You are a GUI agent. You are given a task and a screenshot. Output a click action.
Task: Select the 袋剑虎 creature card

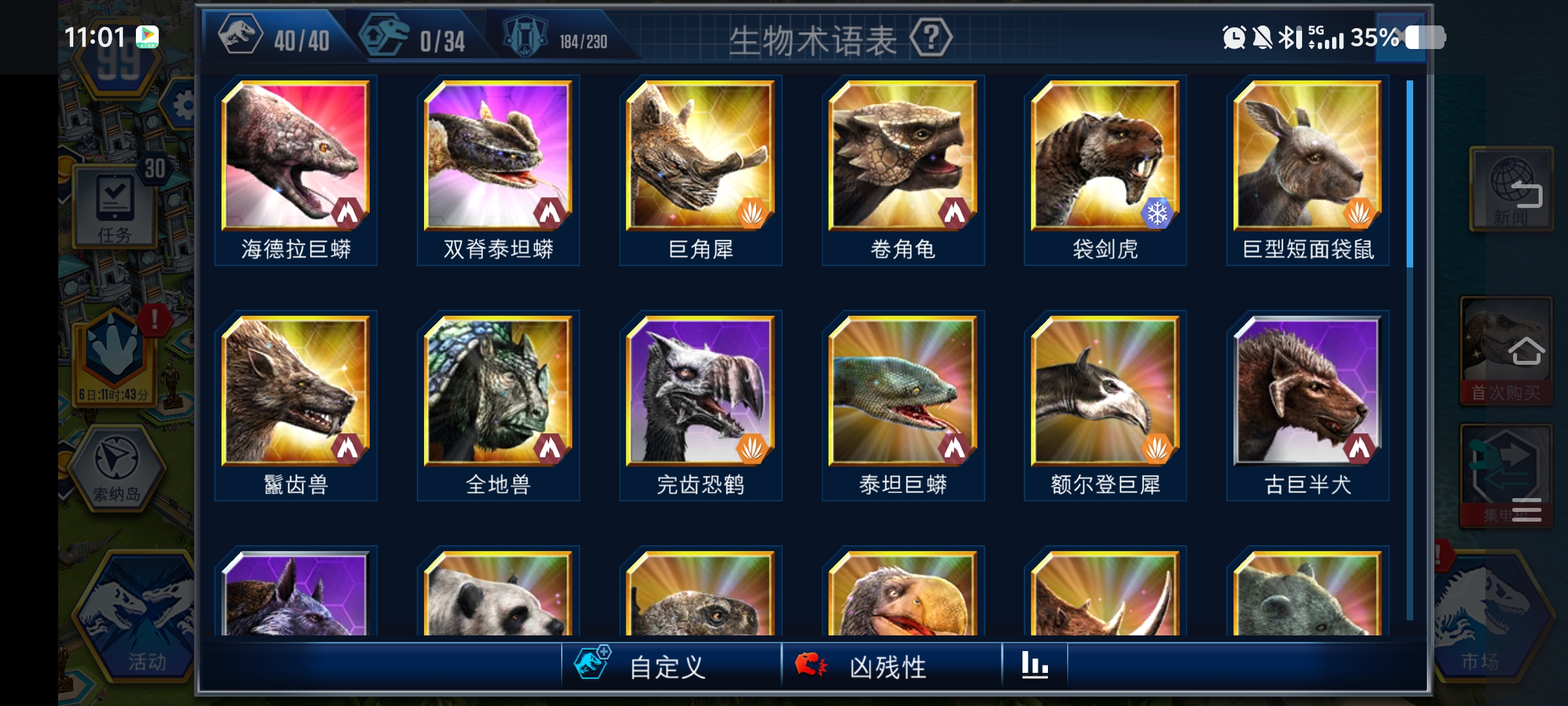tap(1105, 171)
